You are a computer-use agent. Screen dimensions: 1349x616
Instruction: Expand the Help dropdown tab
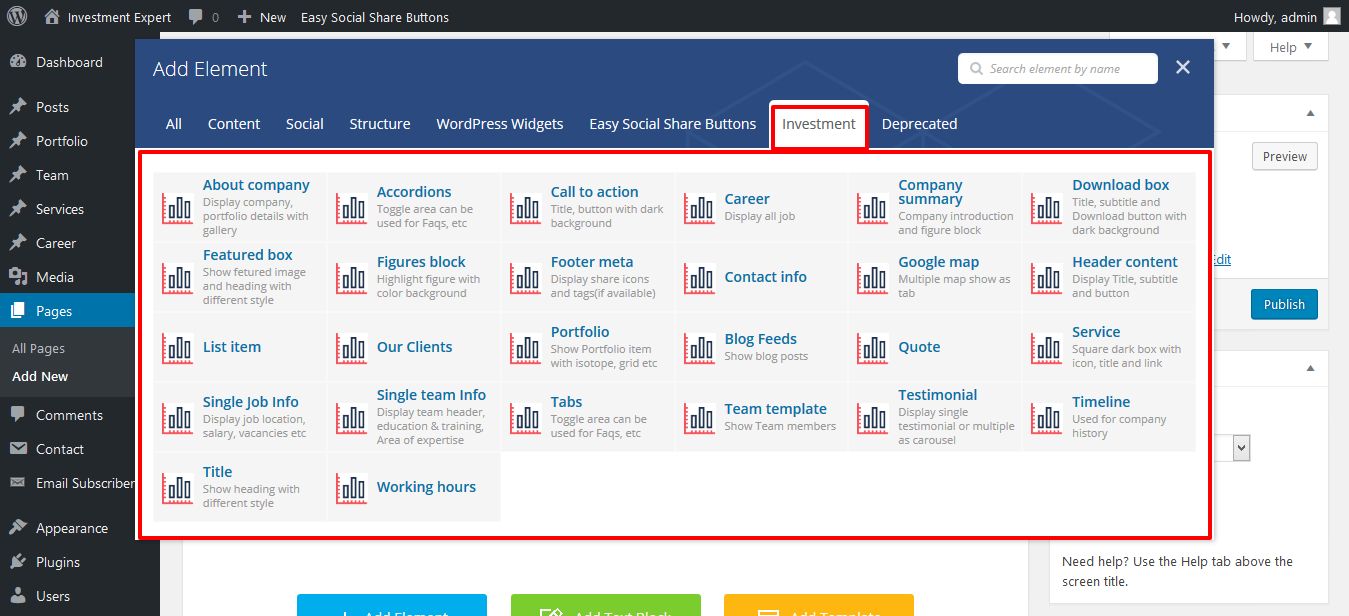point(1289,47)
